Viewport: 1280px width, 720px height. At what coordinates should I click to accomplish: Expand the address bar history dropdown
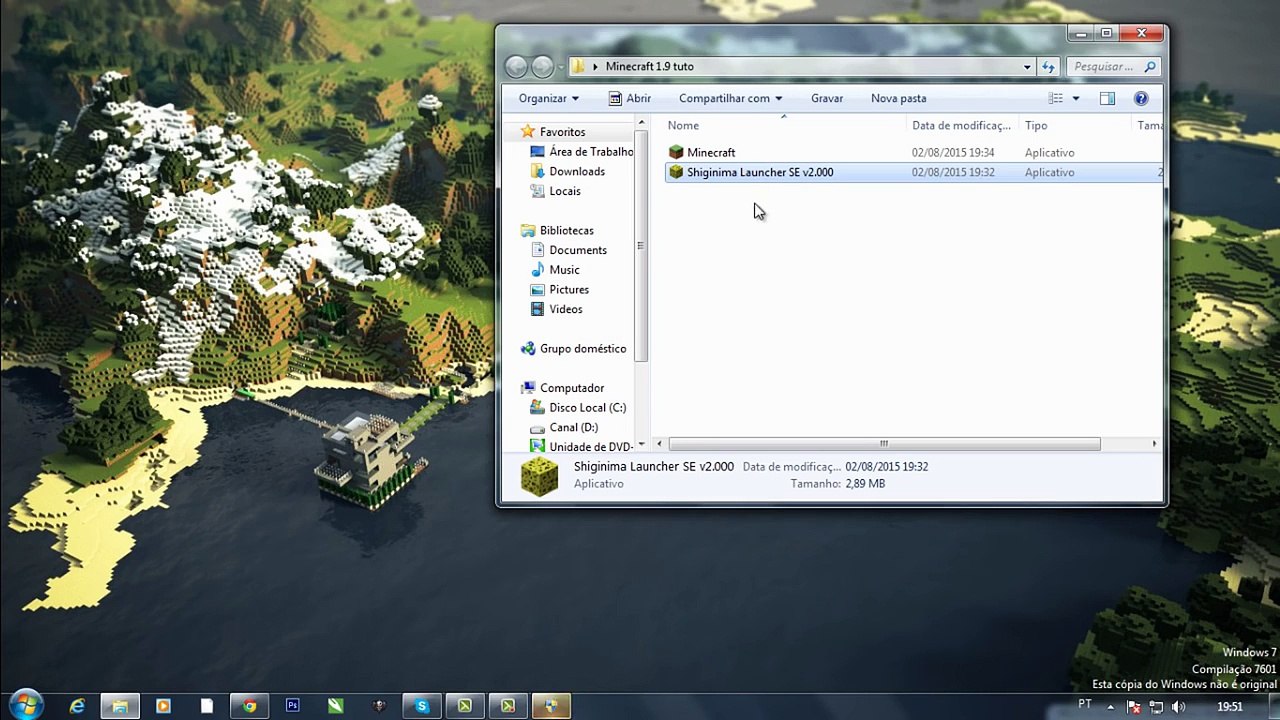[1027, 67]
